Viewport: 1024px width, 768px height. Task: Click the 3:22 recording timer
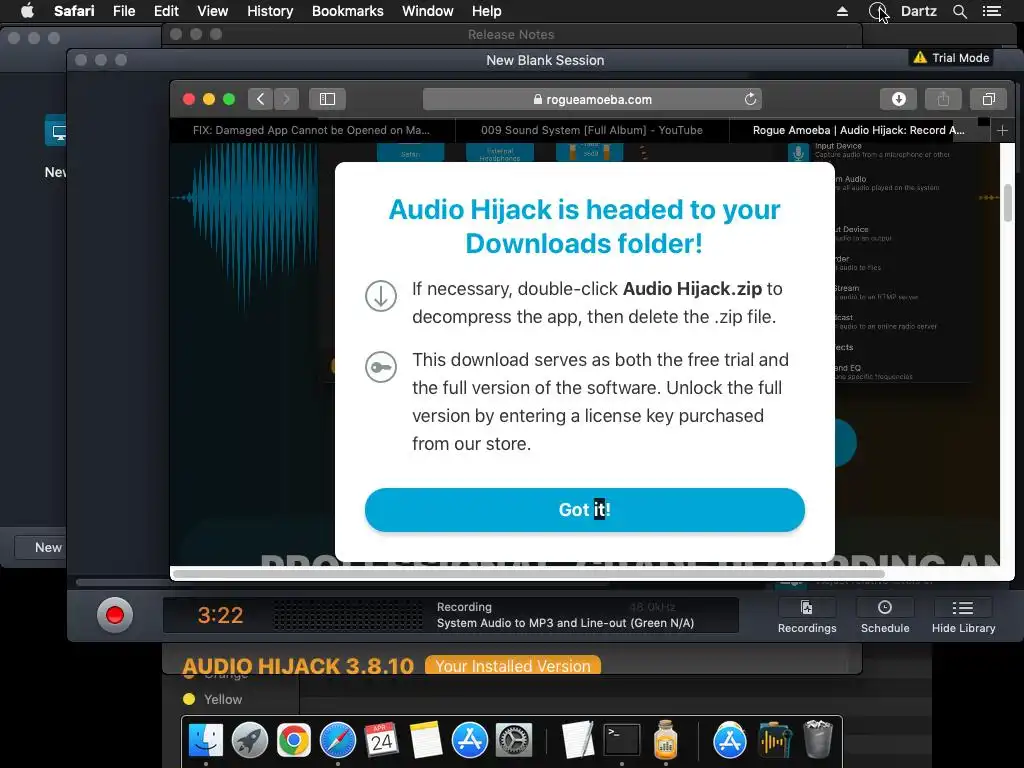pyautogui.click(x=220, y=615)
